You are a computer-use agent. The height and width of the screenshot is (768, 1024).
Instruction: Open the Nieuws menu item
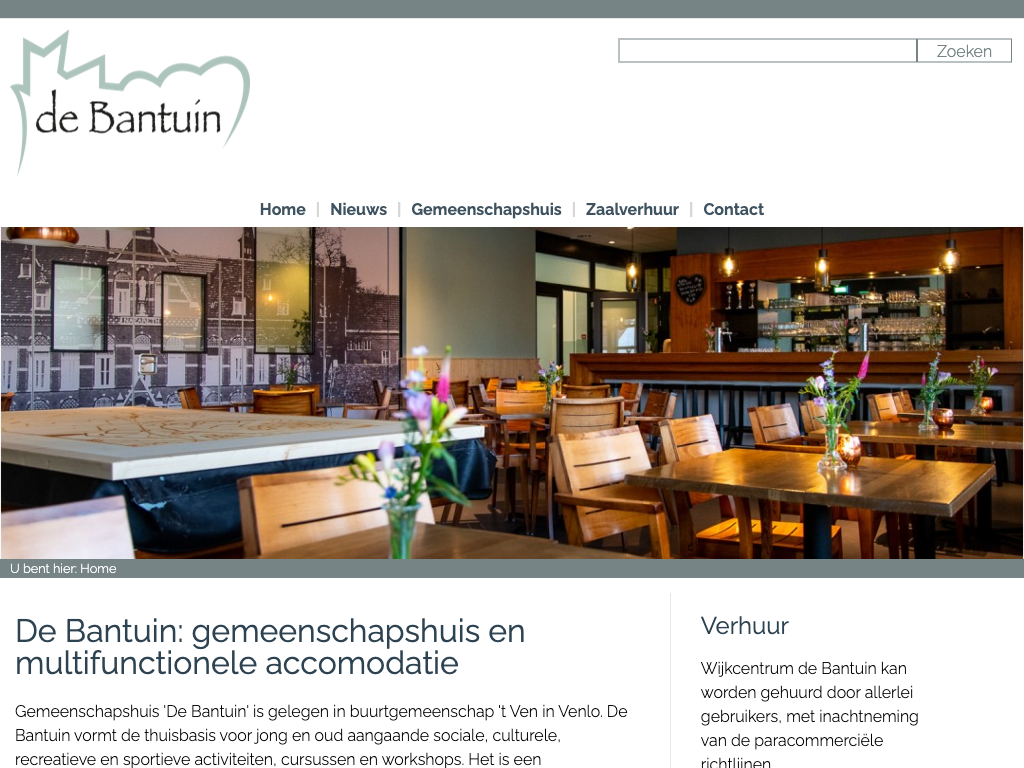coord(358,209)
